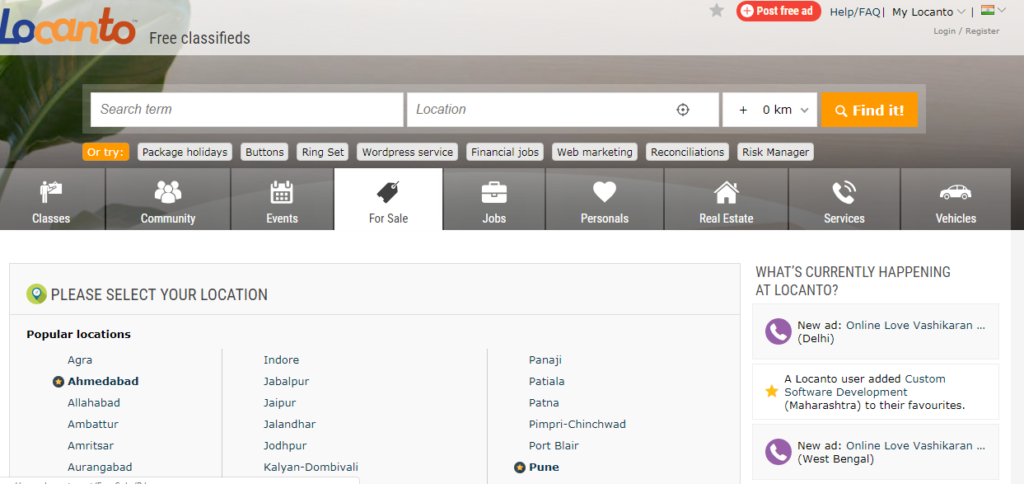Image resolution: width=1024 pixels, height=484 pixels.
Task: Try the Financial jobs suggestion
Action: [505, 152]
